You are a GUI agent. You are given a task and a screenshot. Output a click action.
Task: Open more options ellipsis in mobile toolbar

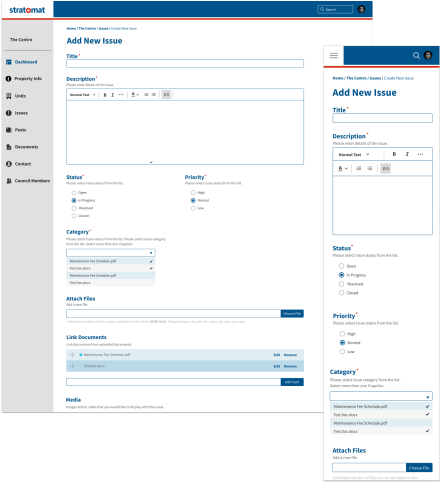420,154
